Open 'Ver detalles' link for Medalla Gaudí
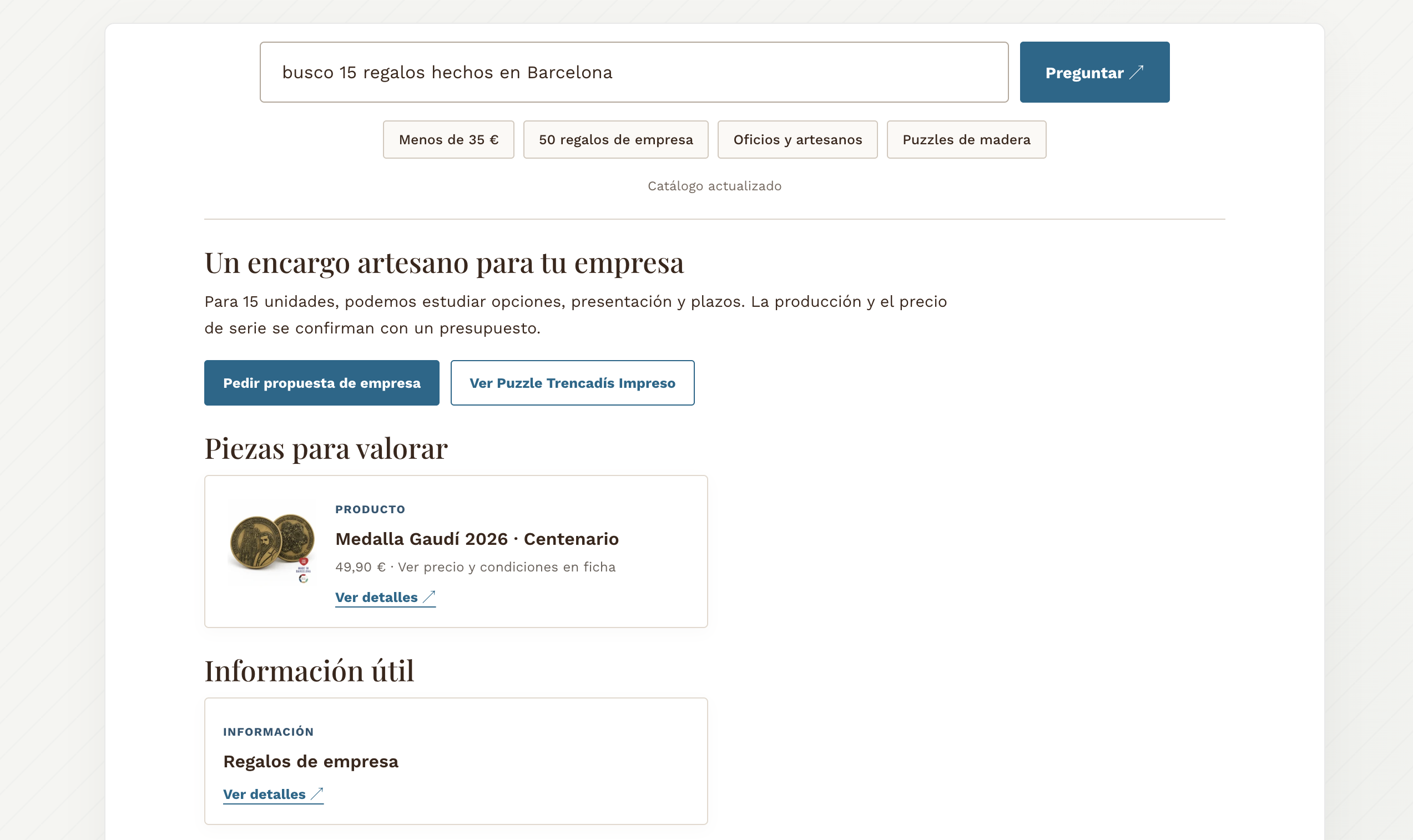The width and height of the screenshot is (1413, 840). click(385, 597)
